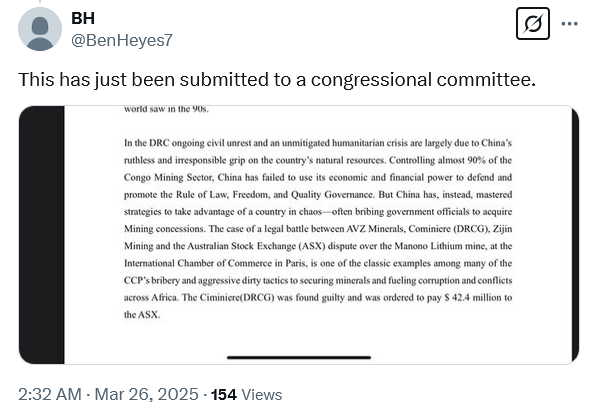Viewport: 598px width, 412px height.
Task: Click the line 'world saw in the 90s.'
Action: (166, 109)
